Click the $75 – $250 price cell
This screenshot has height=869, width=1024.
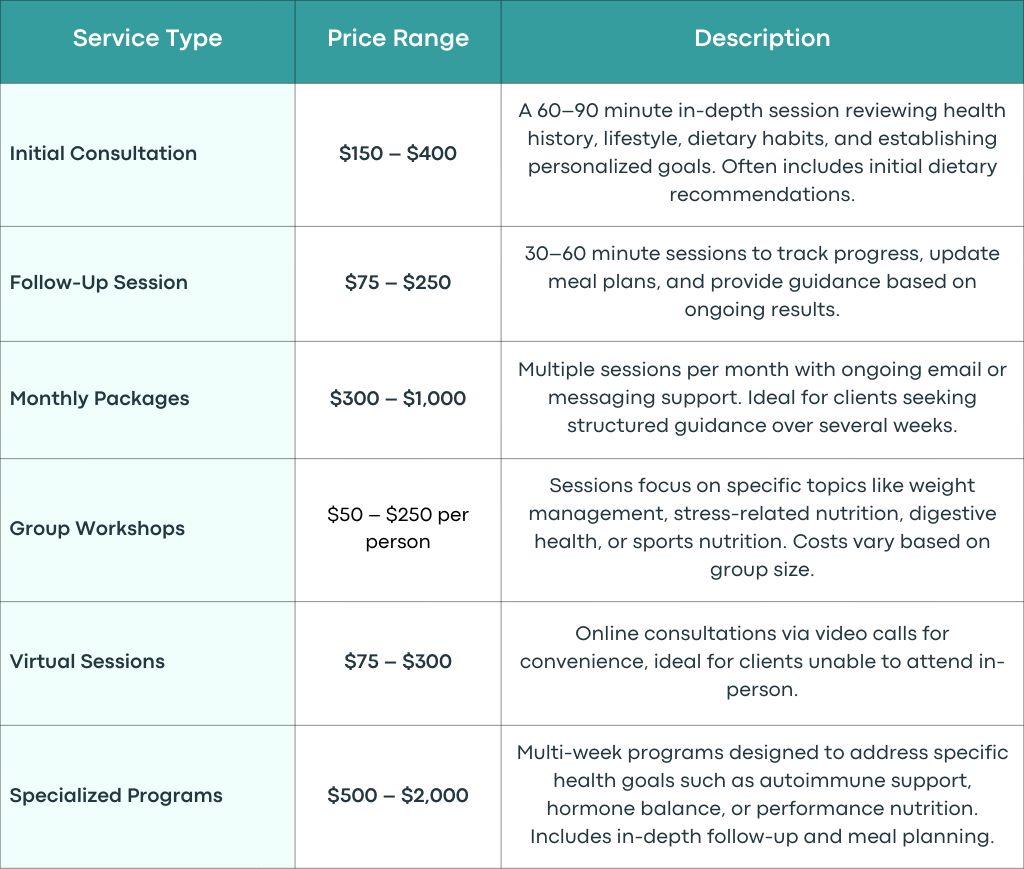tap(398, 283)
